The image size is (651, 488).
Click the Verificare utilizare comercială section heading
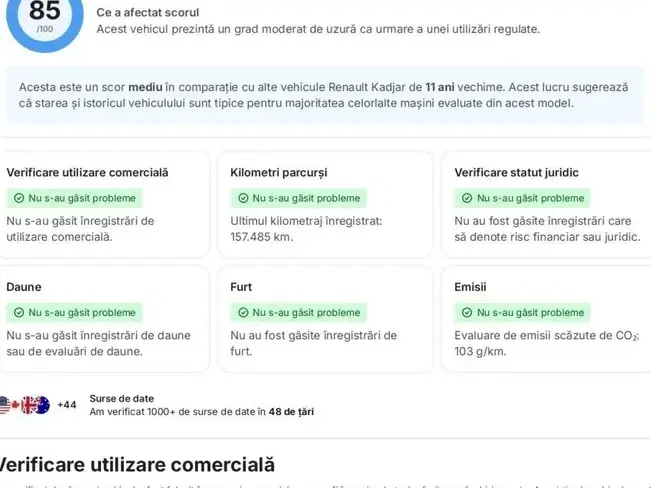pyautogui.click(x=136, y=465)
